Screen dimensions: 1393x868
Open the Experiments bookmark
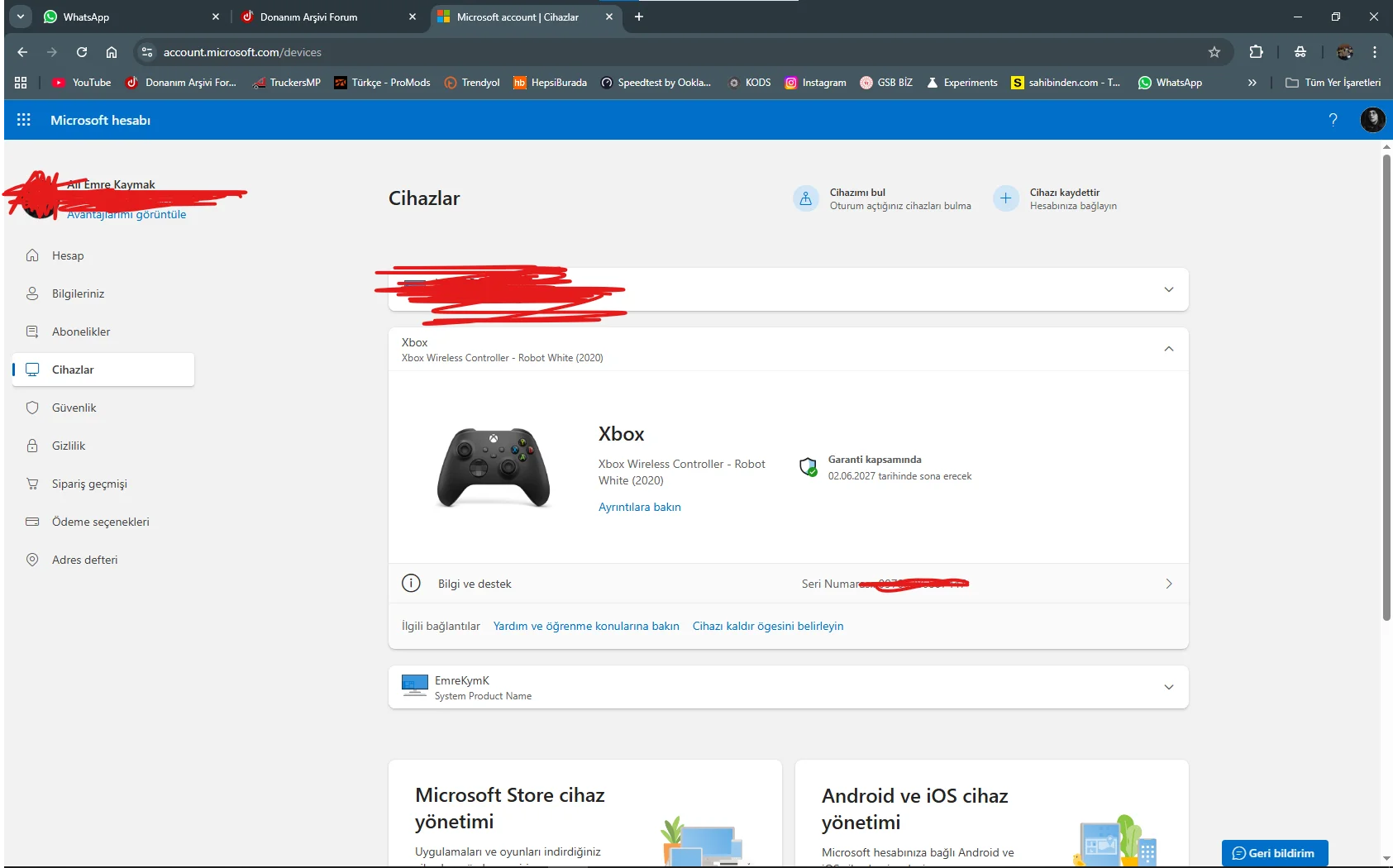(x=961, y=83)
